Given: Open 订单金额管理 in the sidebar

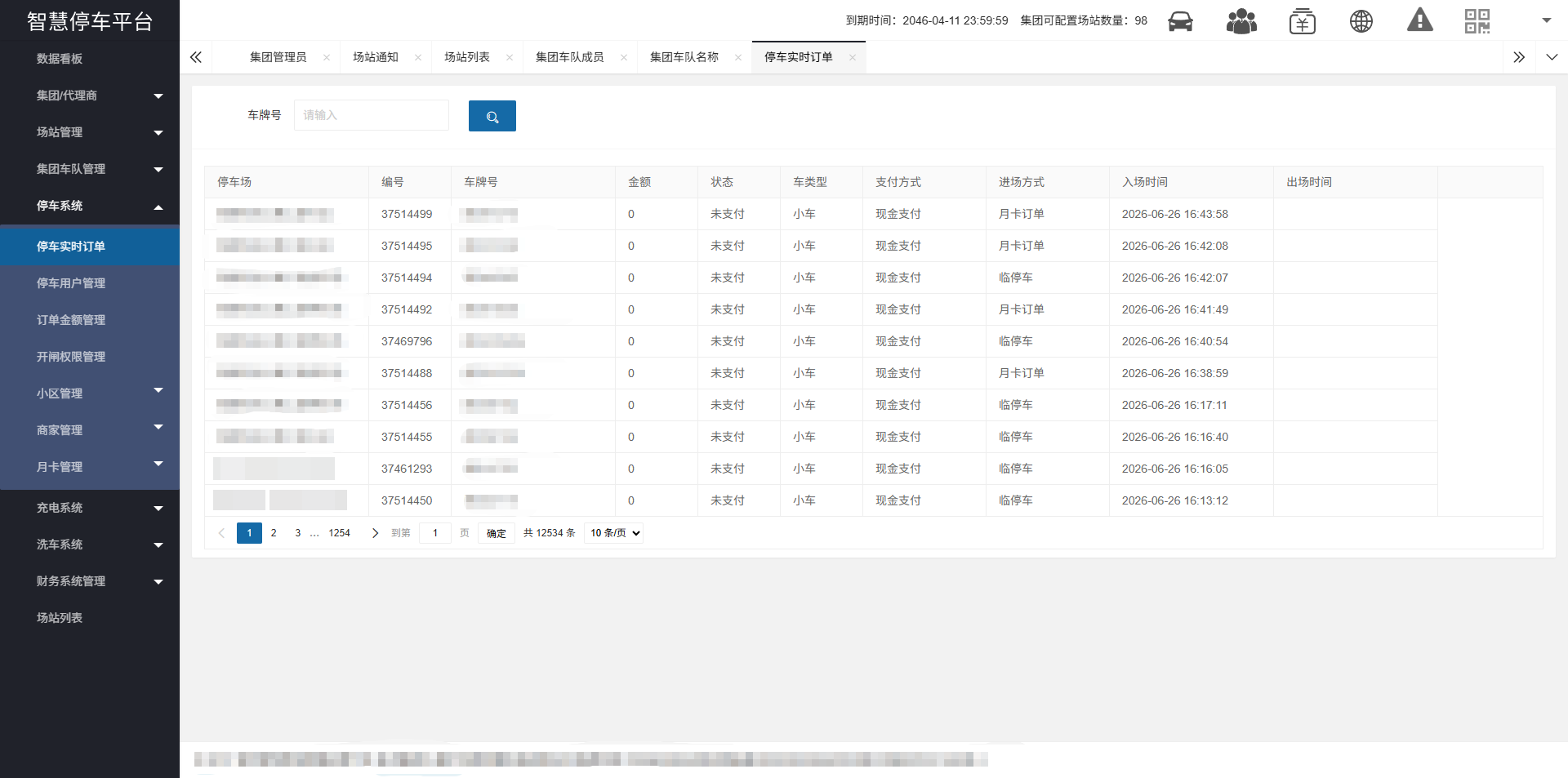Looking at the screenshot, I should click(x=90, y=320).
